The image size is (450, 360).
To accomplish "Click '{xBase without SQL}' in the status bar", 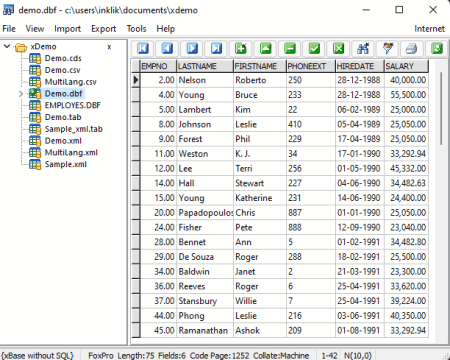I will point(37,355).
